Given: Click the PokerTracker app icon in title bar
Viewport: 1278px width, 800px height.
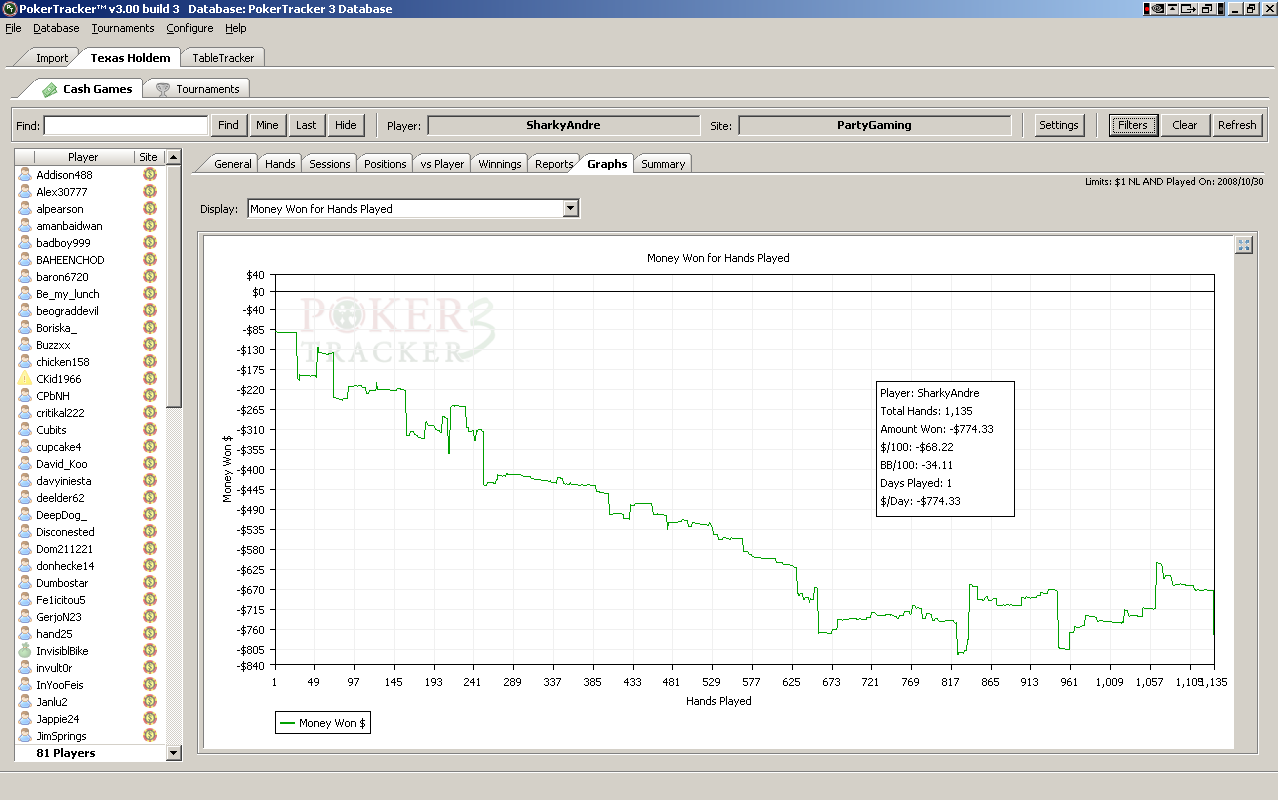Looking at the screenshot, I should click(9, 9).
